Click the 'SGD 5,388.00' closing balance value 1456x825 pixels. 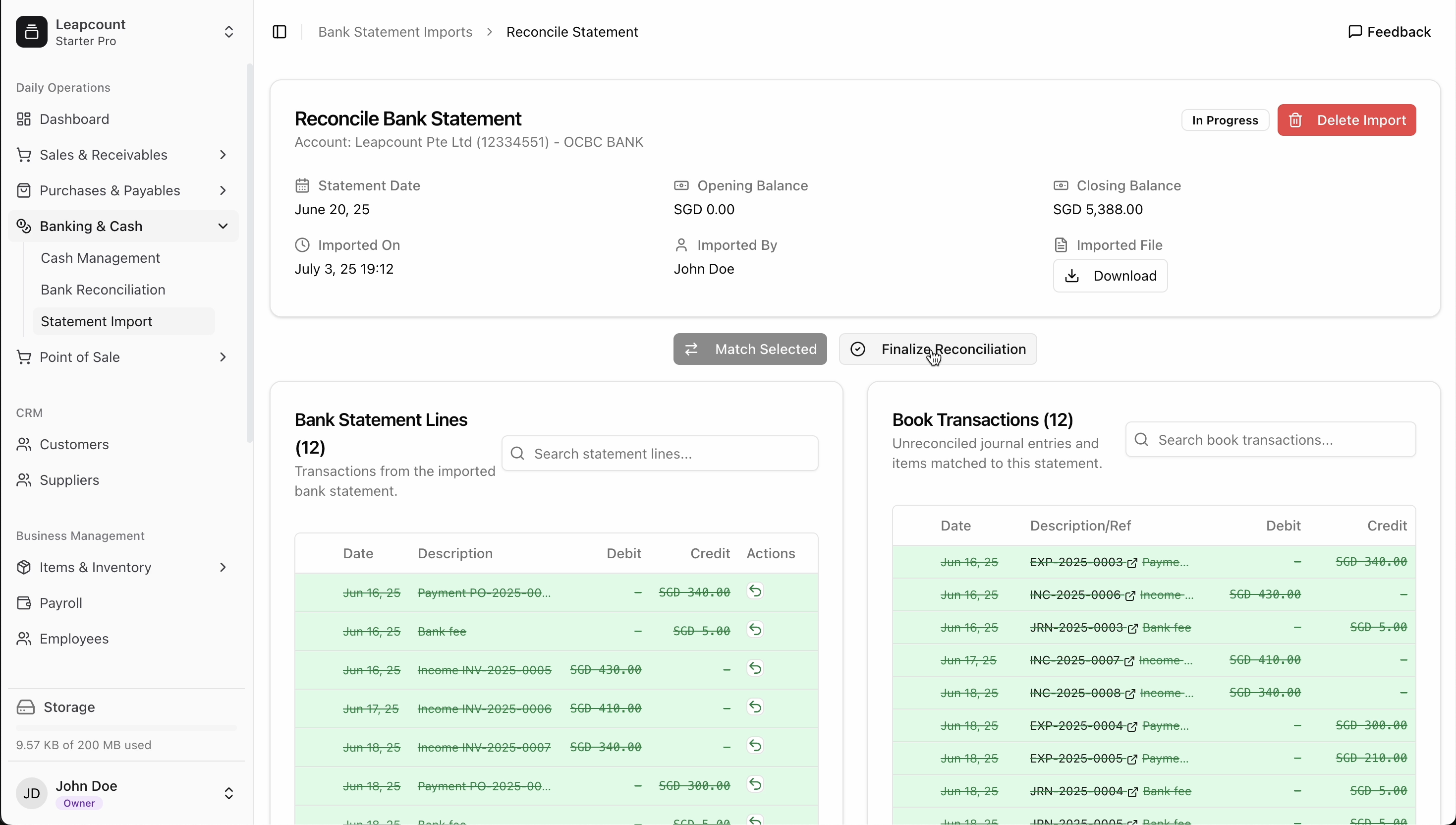pyautogui.click(x=1098, y=209)
